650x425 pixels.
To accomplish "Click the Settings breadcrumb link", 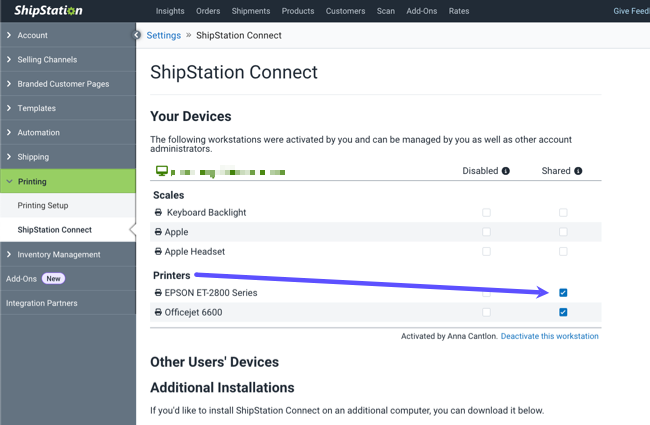I will (163, 35).
